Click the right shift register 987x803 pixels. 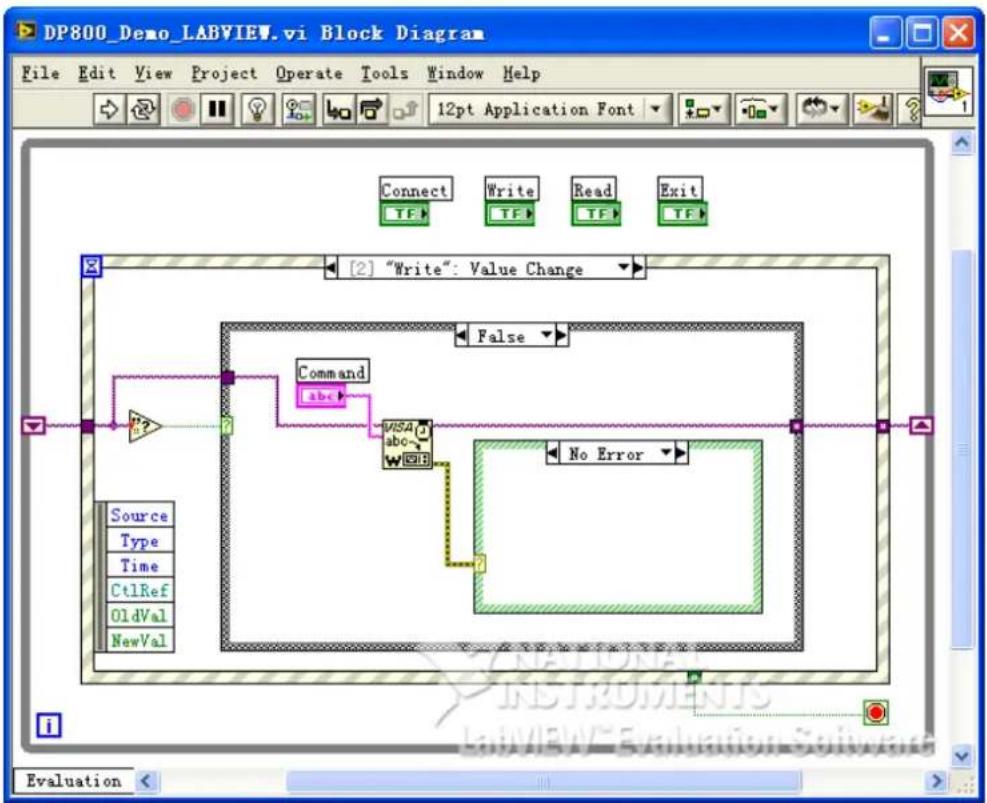pos(922,426)
